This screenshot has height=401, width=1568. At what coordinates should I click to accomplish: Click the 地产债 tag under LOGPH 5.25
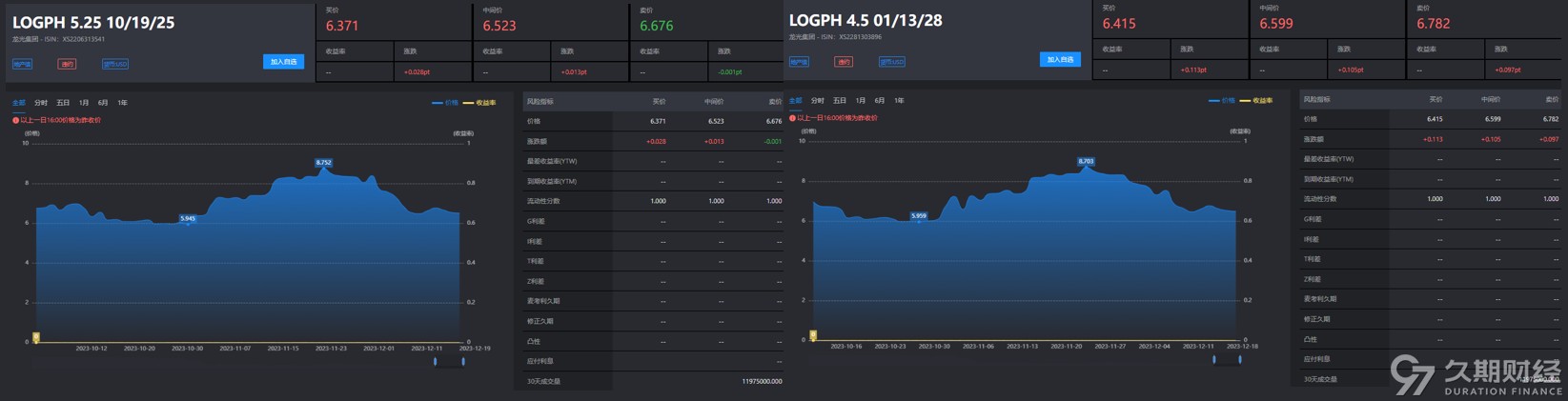click(x=22, y=64)
